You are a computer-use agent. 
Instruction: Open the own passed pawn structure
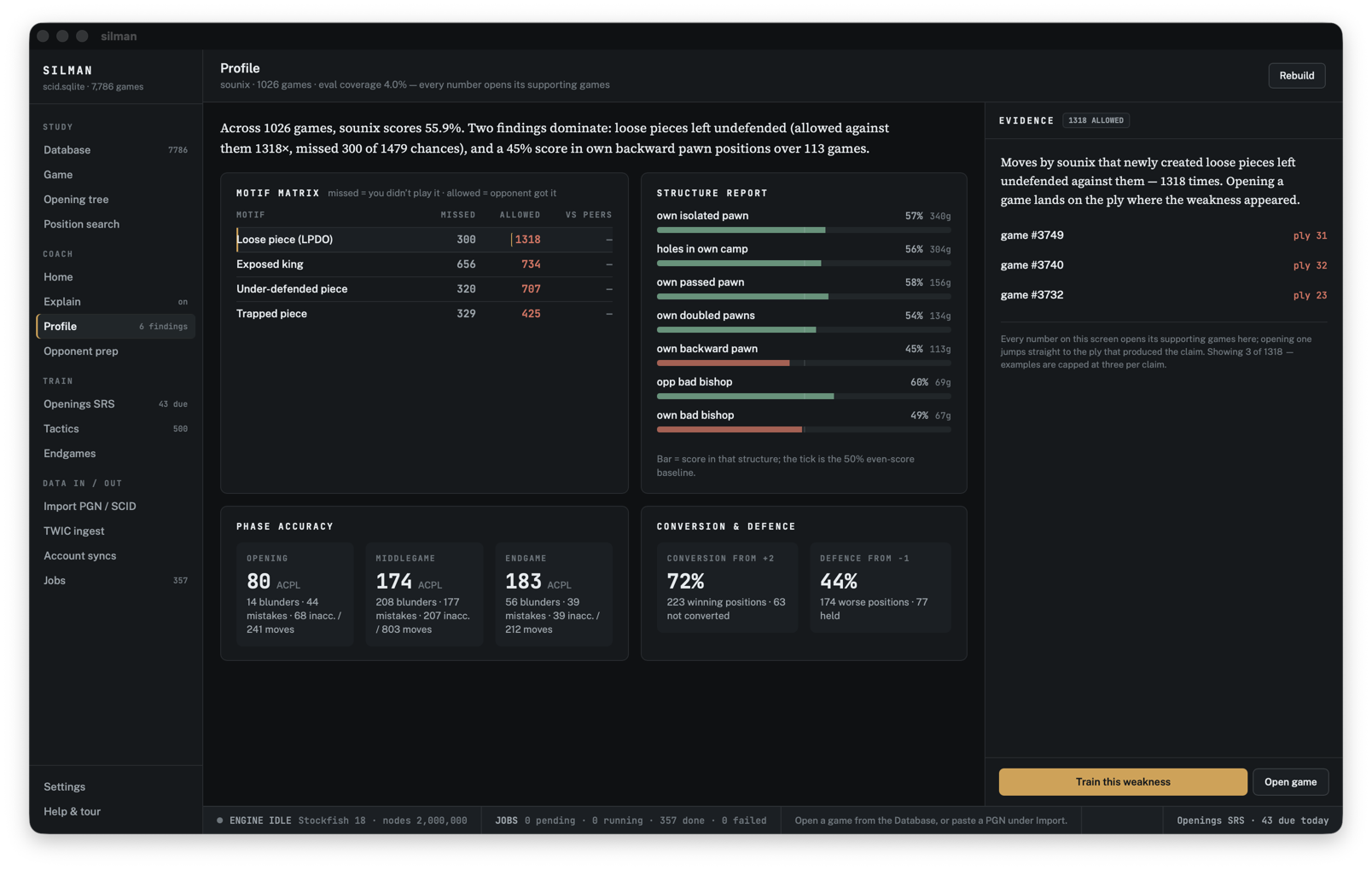click(x=804, y=288)
